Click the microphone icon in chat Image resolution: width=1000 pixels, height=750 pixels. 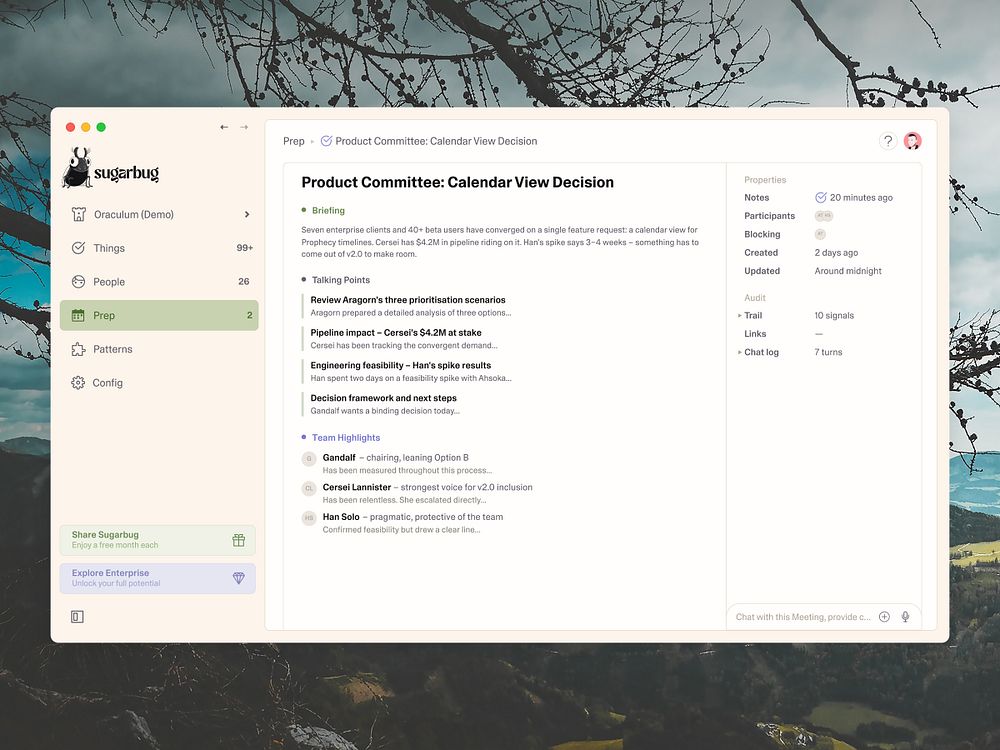point(905,617)
